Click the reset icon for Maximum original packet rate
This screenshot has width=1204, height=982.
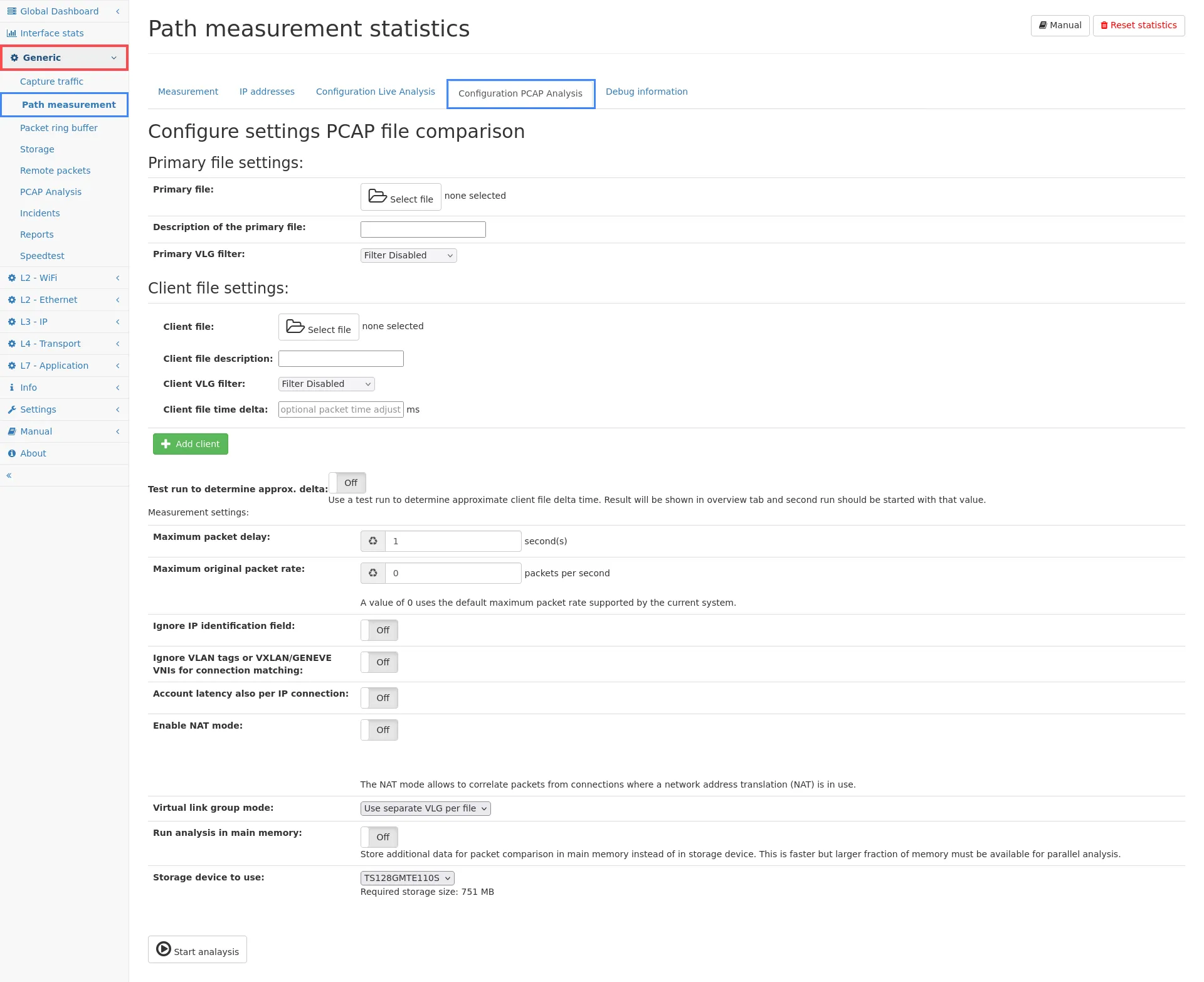click(x=373, y=573)
